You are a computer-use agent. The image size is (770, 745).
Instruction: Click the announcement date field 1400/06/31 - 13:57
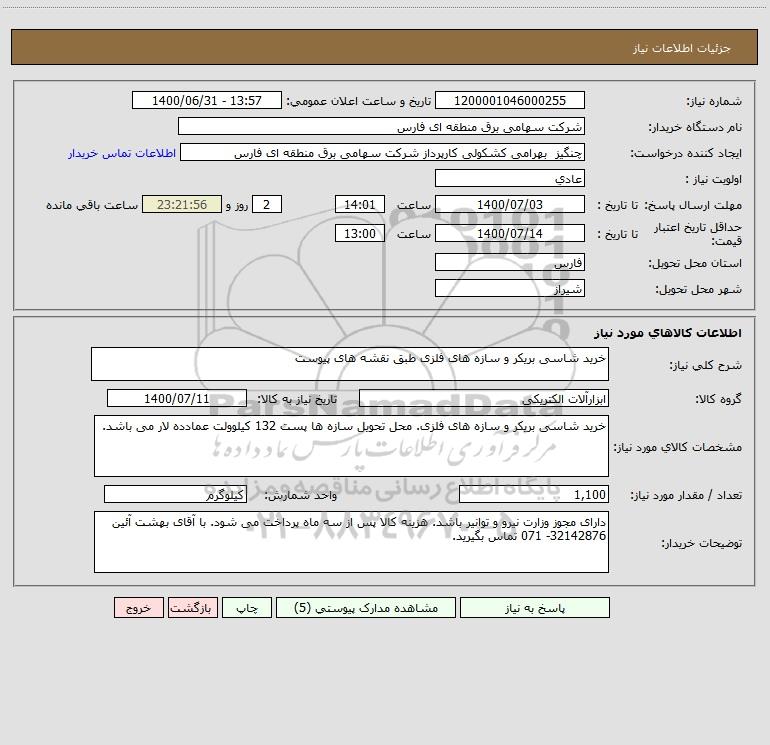pos(207,100)
